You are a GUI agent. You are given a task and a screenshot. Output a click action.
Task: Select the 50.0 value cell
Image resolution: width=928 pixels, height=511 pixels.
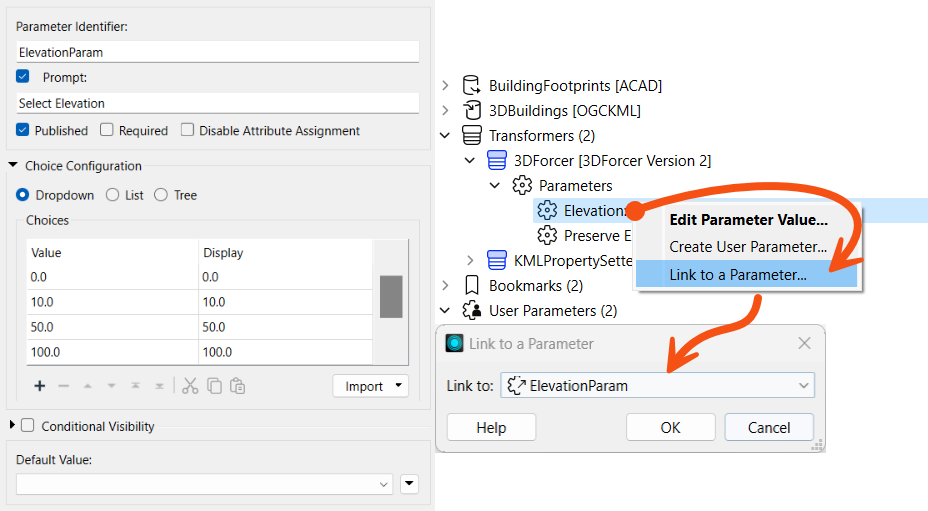112,327
